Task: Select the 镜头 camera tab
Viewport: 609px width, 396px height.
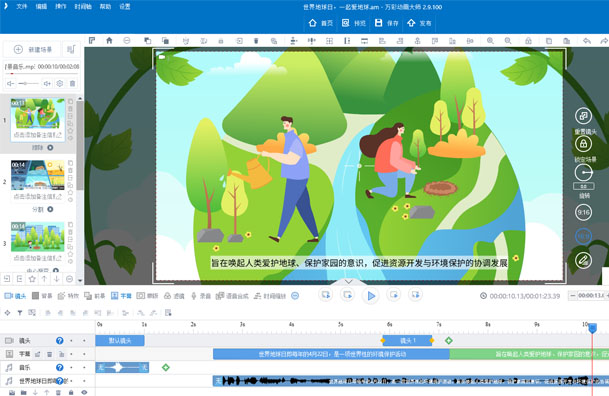Action: tap(15, 296)
